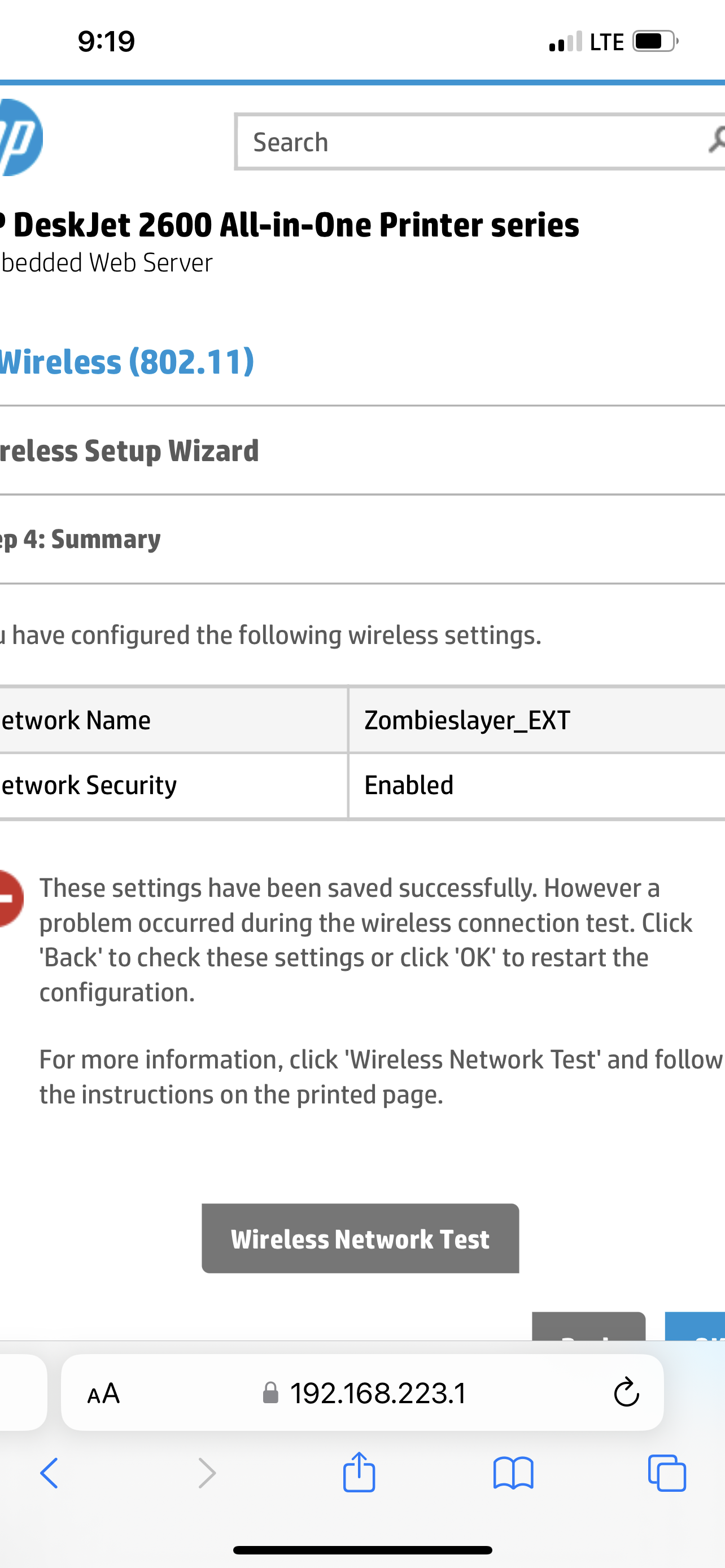Go back to the previous page in Safari
The width and height of the screenshot is (725, 1568).
pyautogui.click(x=49, y=1473)
